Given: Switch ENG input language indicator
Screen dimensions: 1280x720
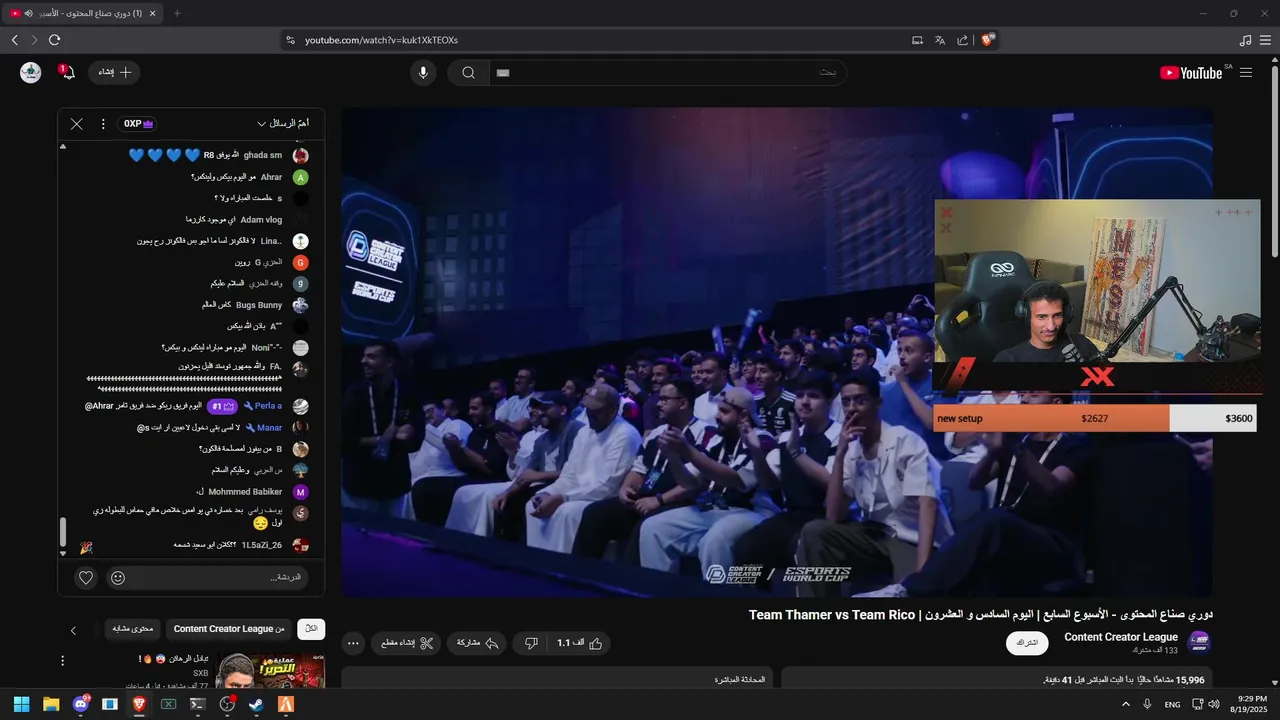Looking at the screenshot, I should point(1173,704).
